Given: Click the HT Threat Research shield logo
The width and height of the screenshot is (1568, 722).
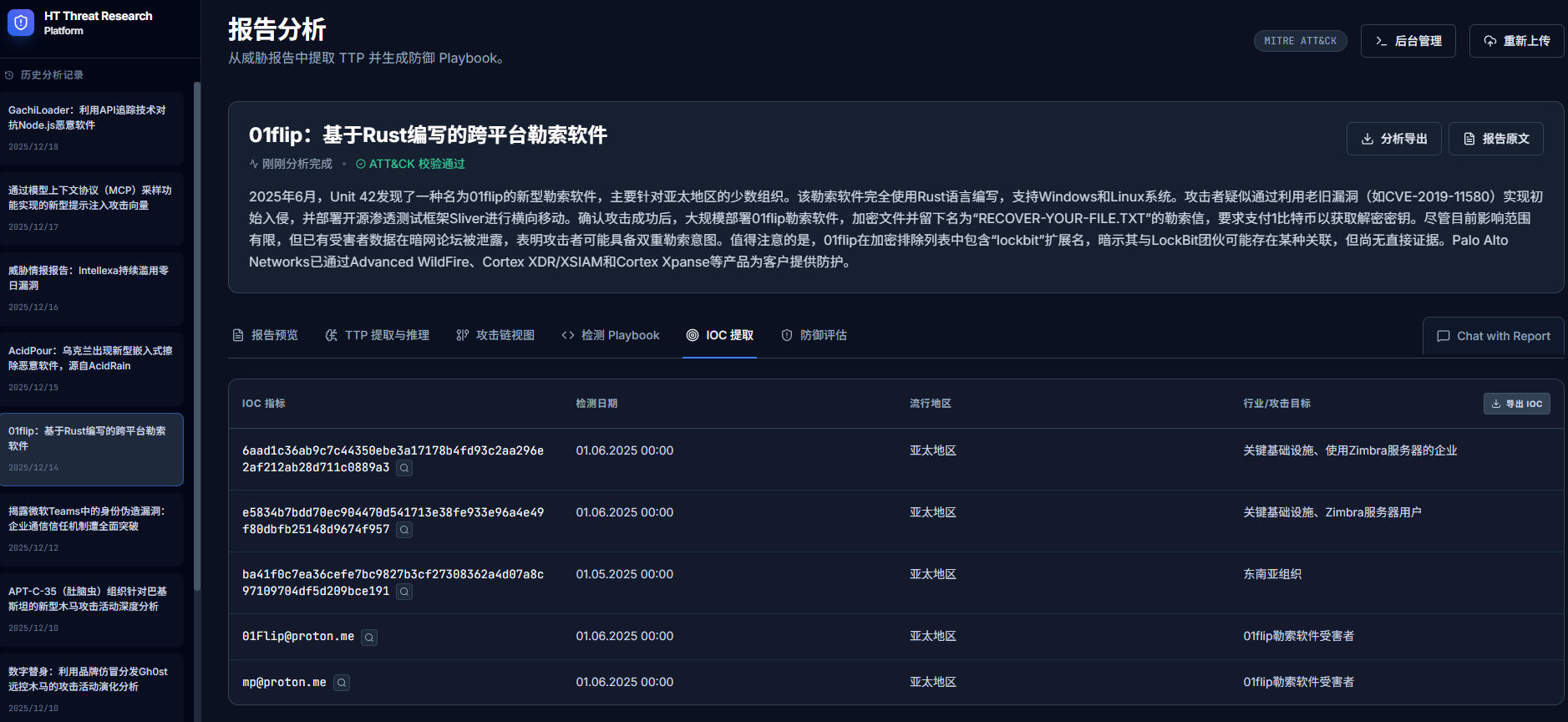Looking at the screenshot, I should coord(21,23).
